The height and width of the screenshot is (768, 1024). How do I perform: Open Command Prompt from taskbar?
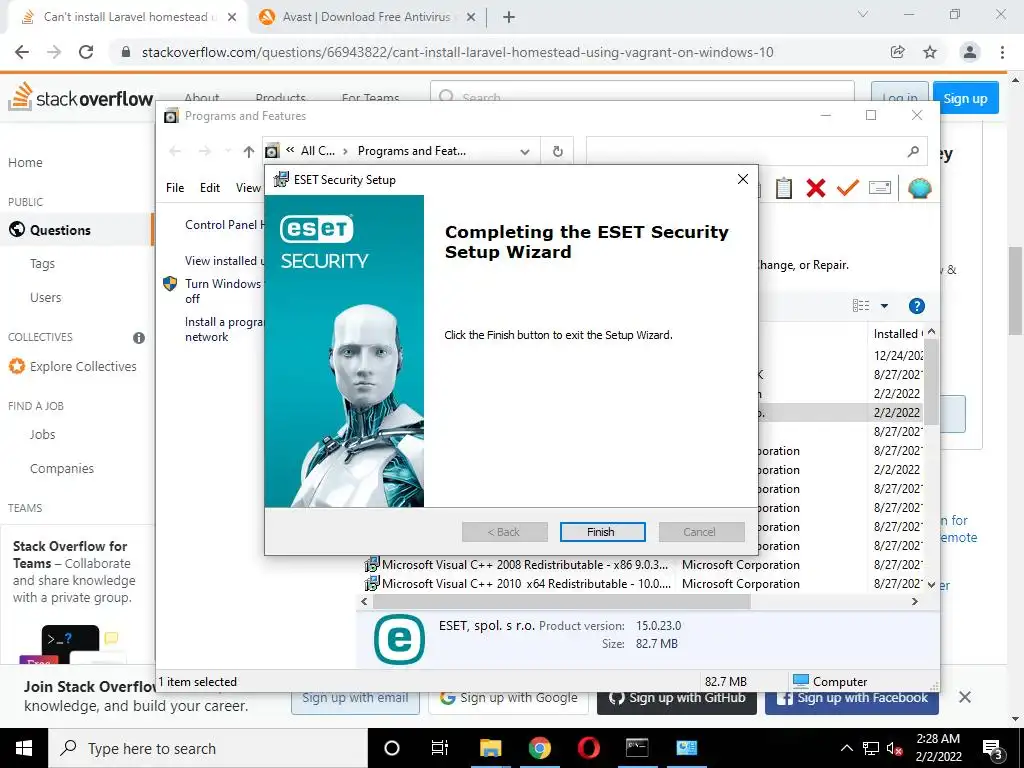pyautogui.click(x=637, y=748)
